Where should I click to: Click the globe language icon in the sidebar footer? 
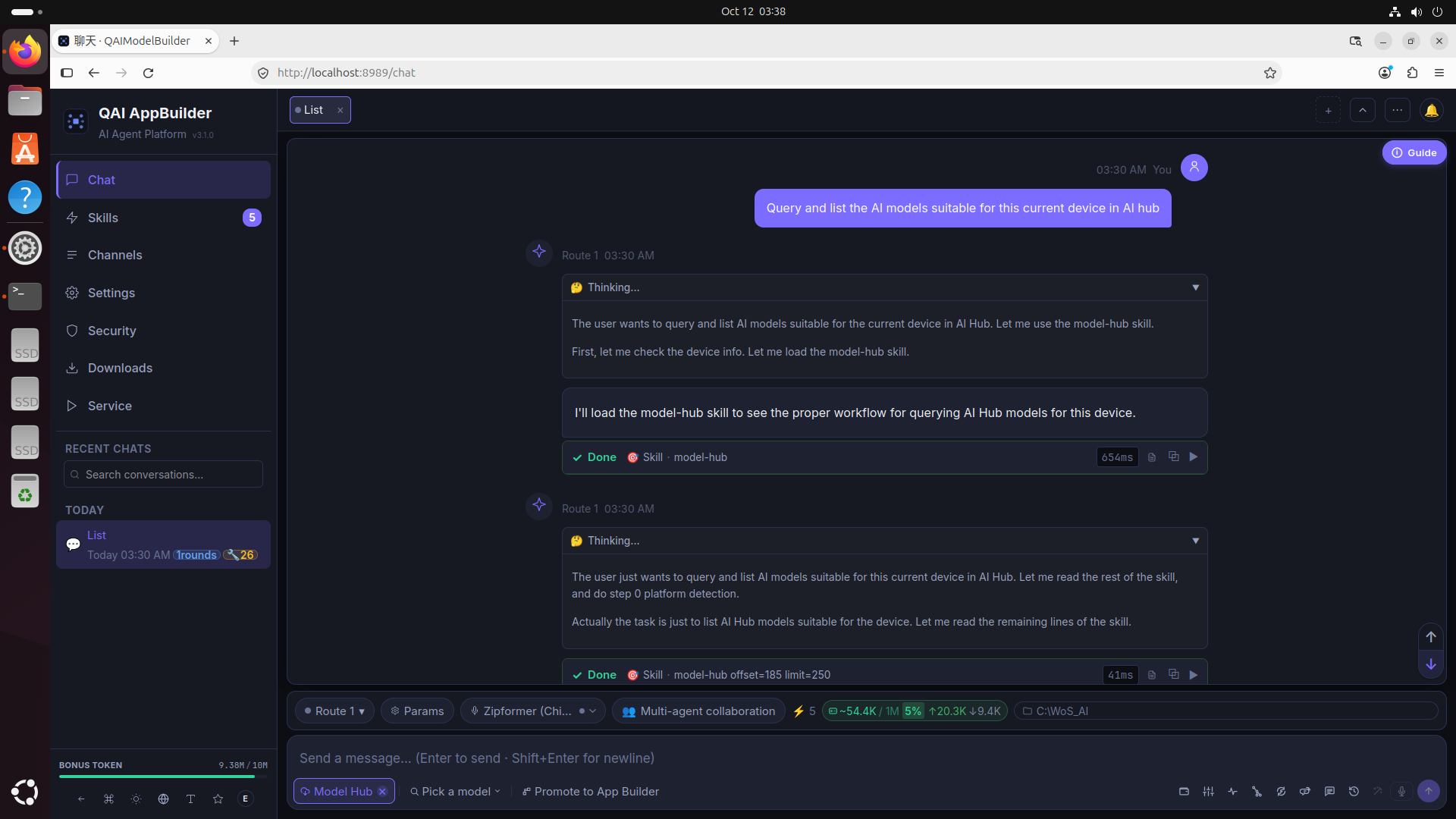(163, 799)
